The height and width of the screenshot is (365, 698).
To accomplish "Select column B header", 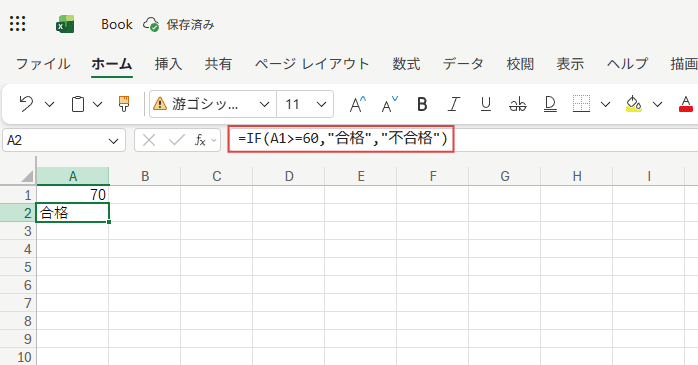I will 145,176.
